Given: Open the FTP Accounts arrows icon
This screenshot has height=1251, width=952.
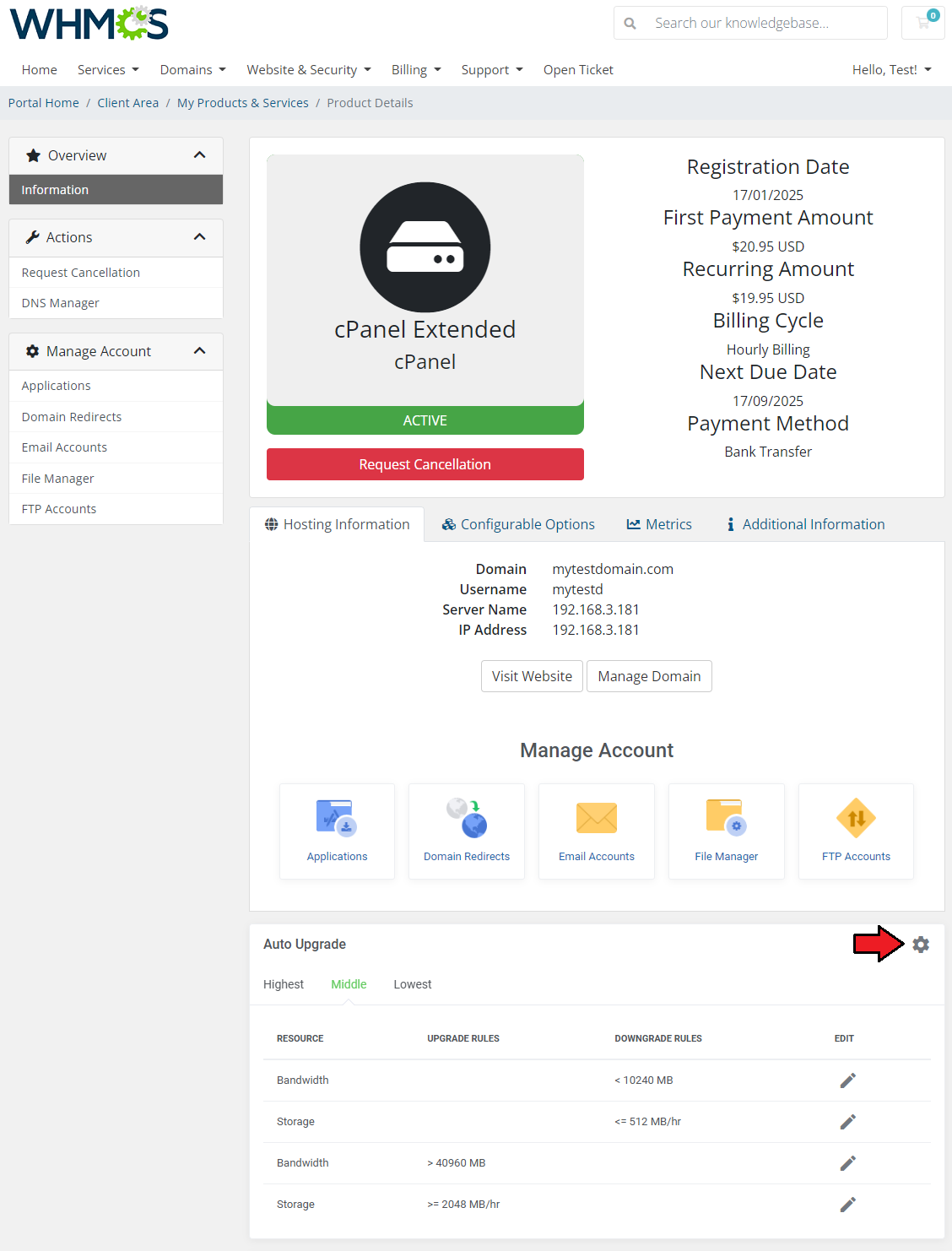Looking at the screenshot, I should [856, 818].
